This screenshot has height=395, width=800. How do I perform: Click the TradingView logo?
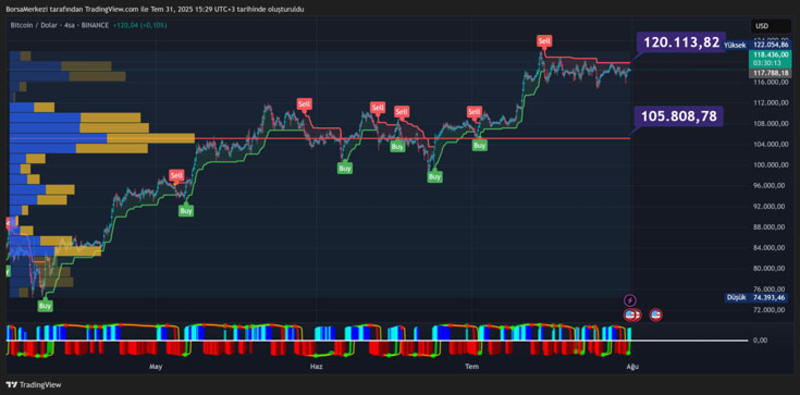coord(34,385)
